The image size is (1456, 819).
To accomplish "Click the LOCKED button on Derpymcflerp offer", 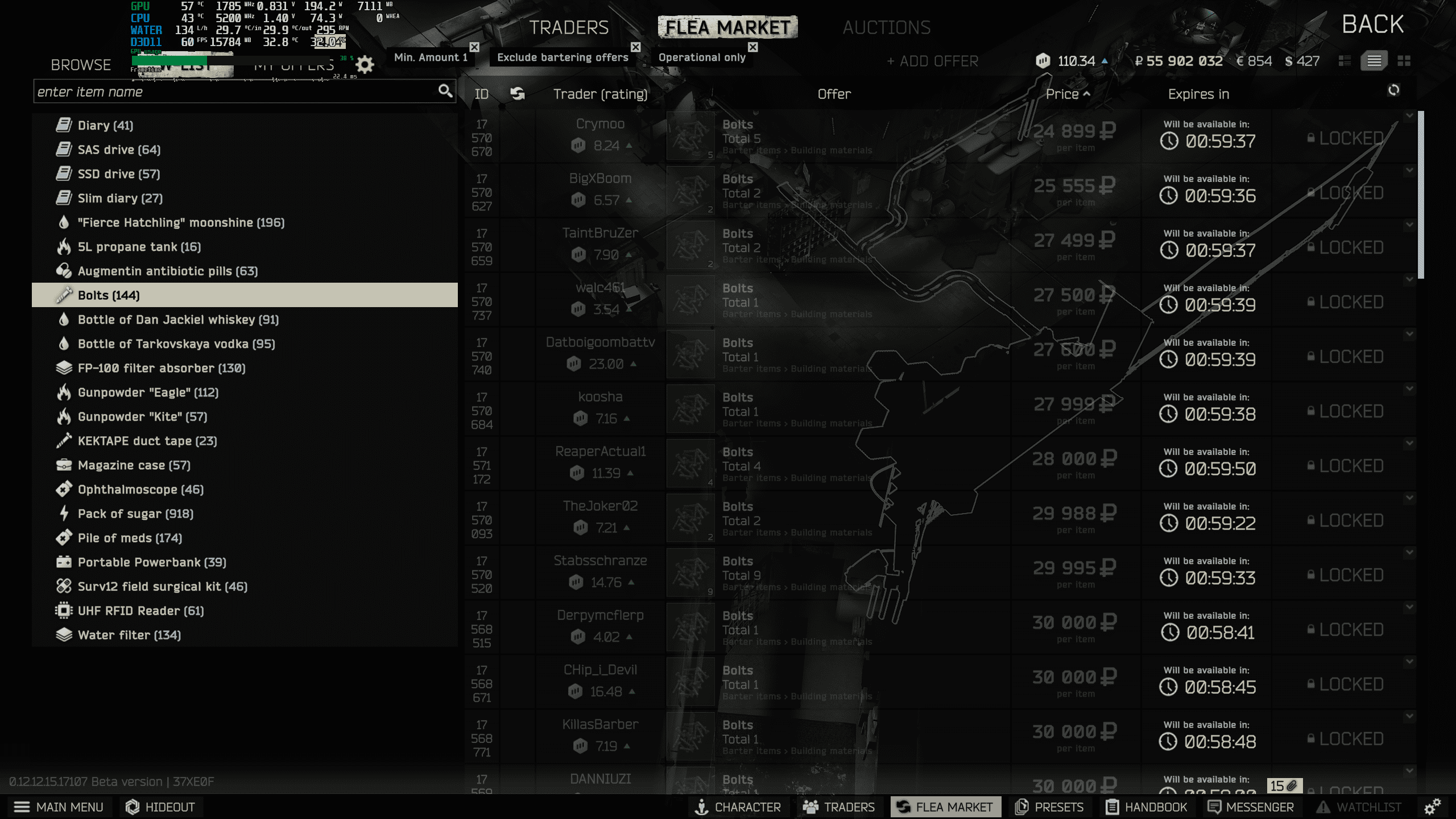I will point(1345,630).
